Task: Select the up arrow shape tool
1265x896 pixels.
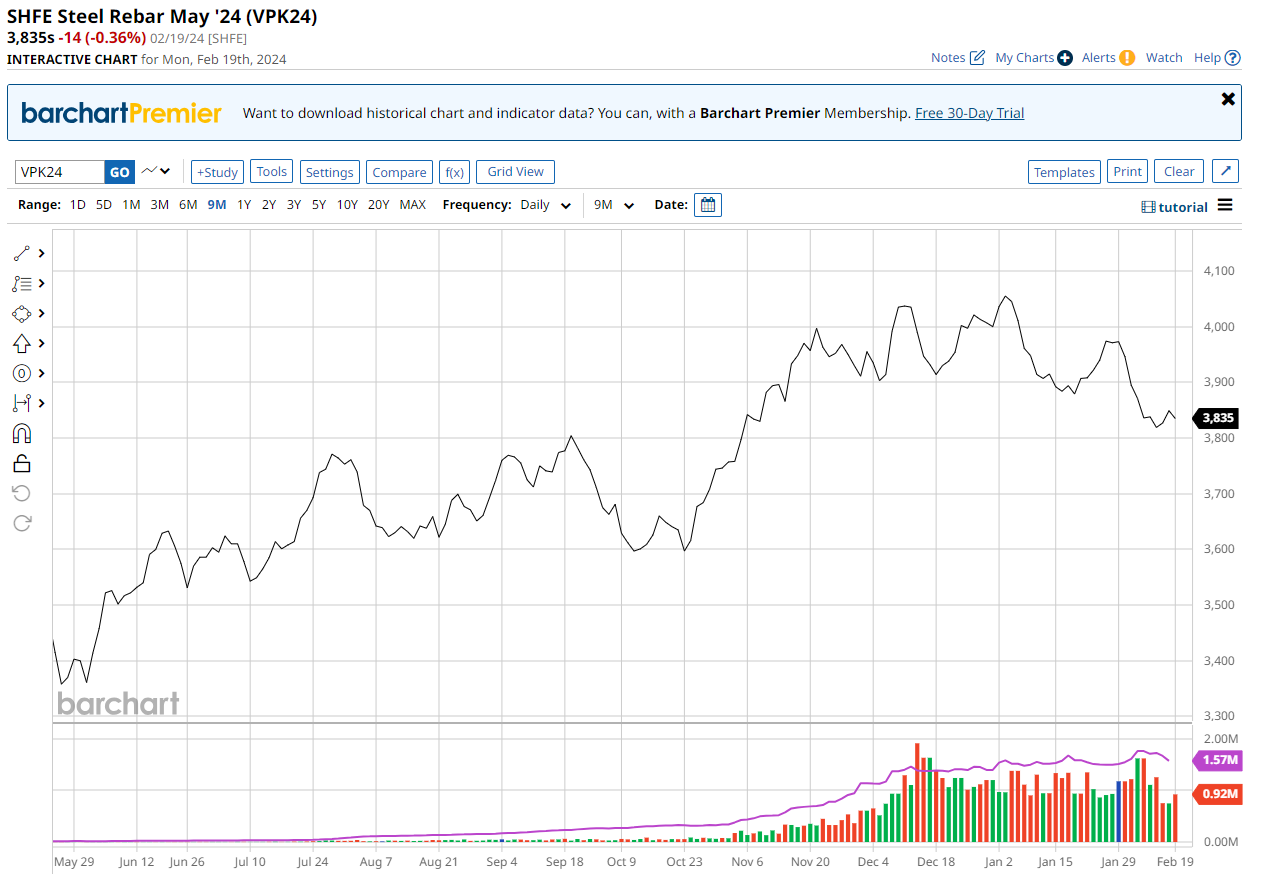Action: coord(22,344)
